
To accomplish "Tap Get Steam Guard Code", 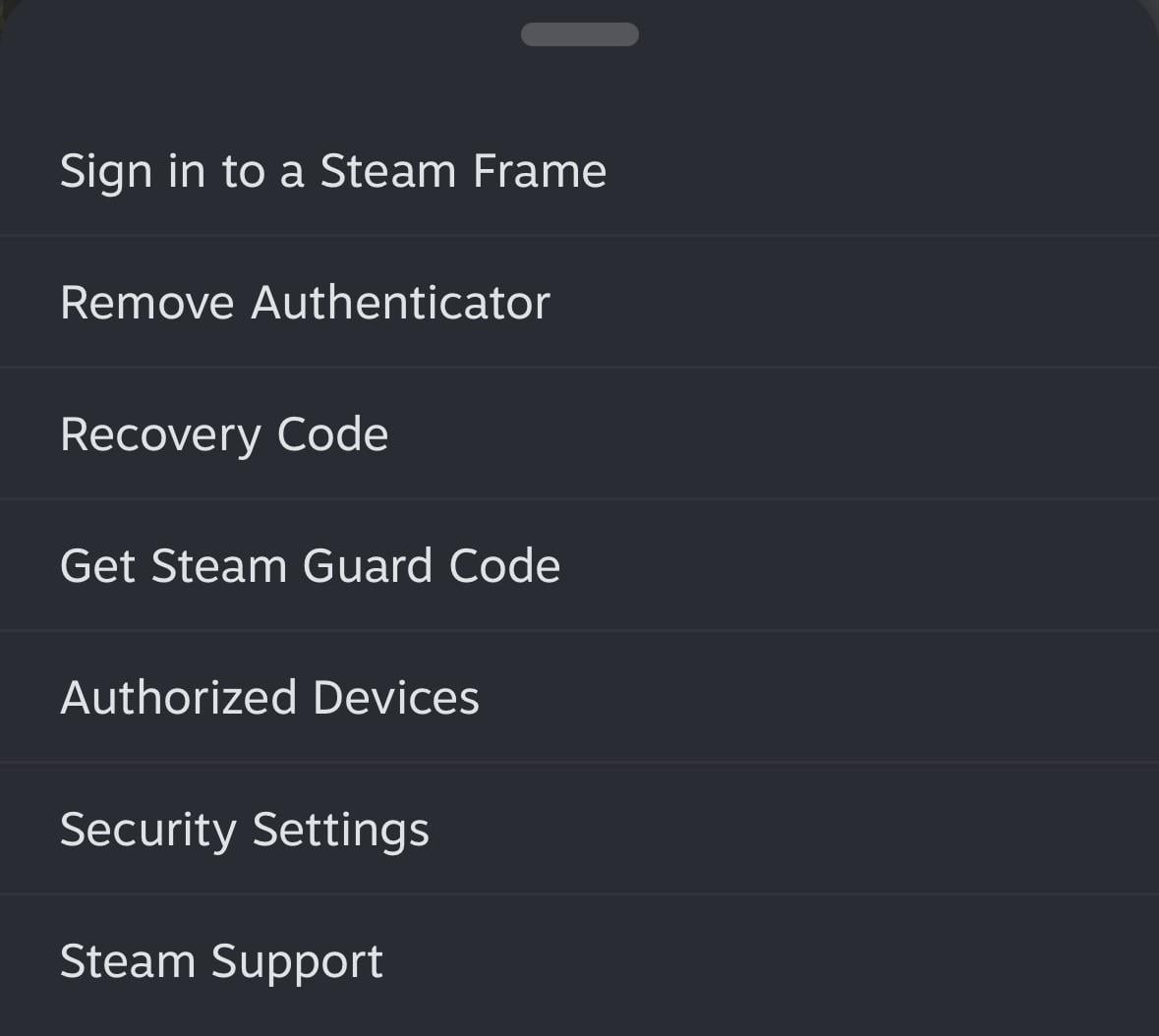I will [x=310, y=566].
